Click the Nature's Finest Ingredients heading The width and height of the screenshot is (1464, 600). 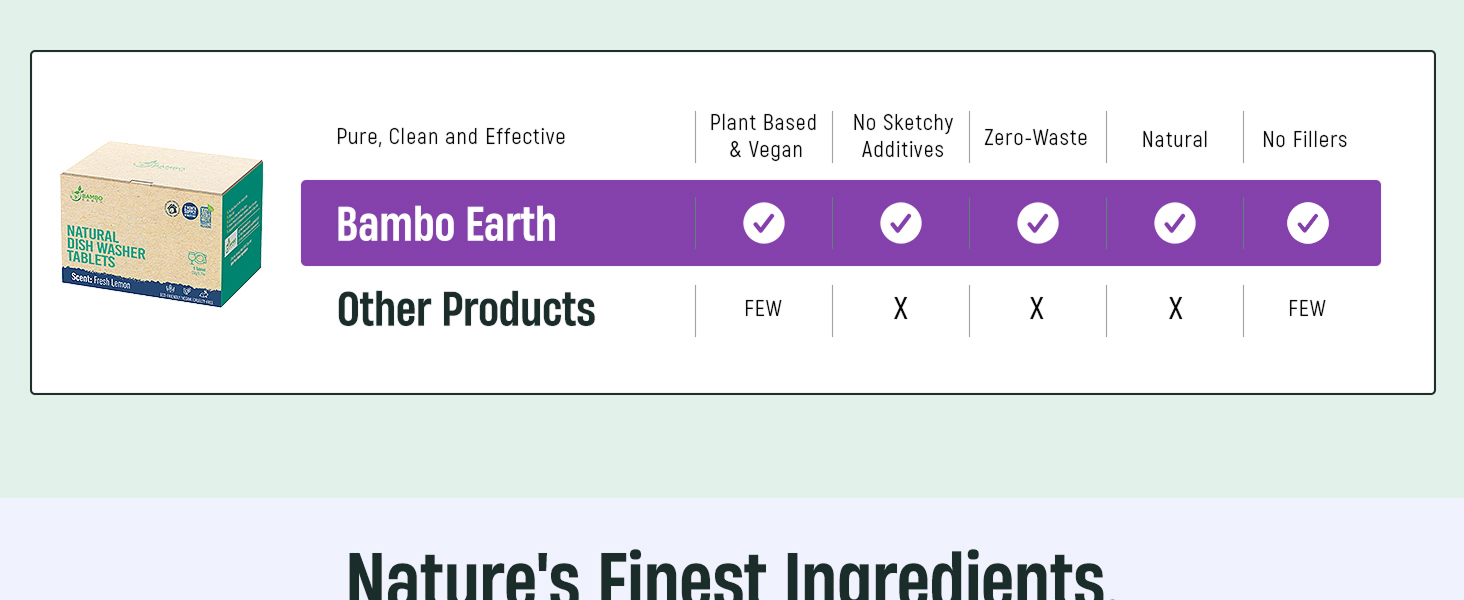point(731,575)
